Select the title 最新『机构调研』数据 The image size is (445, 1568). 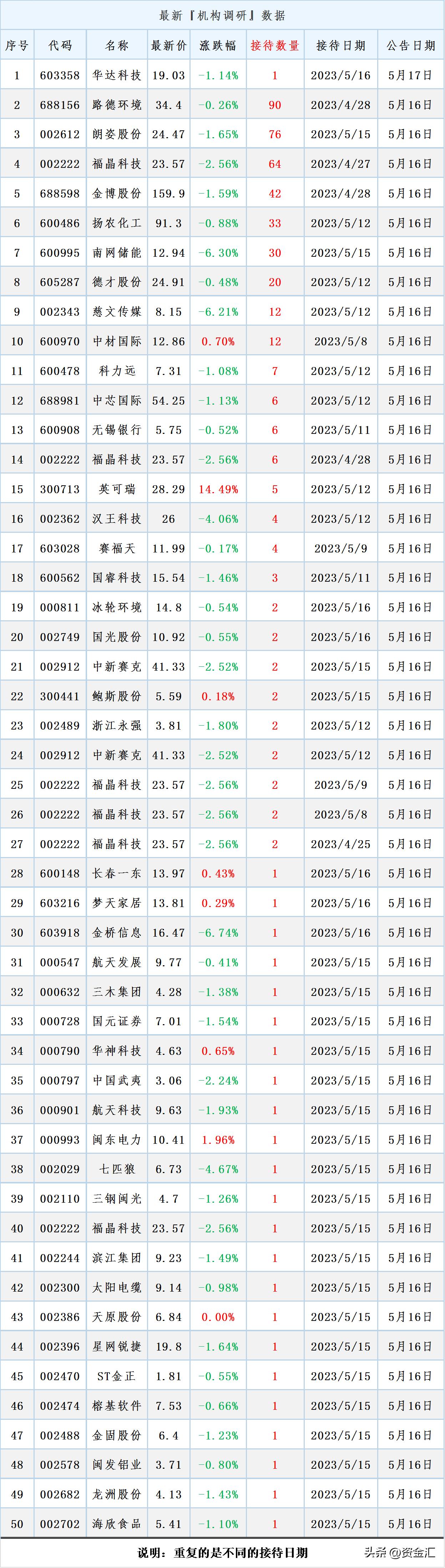223,15
